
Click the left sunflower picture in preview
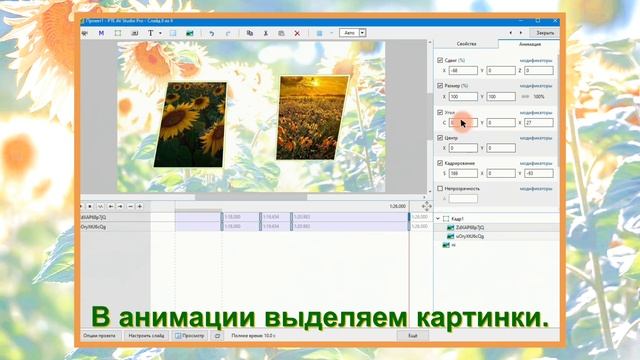pos(190,124)
